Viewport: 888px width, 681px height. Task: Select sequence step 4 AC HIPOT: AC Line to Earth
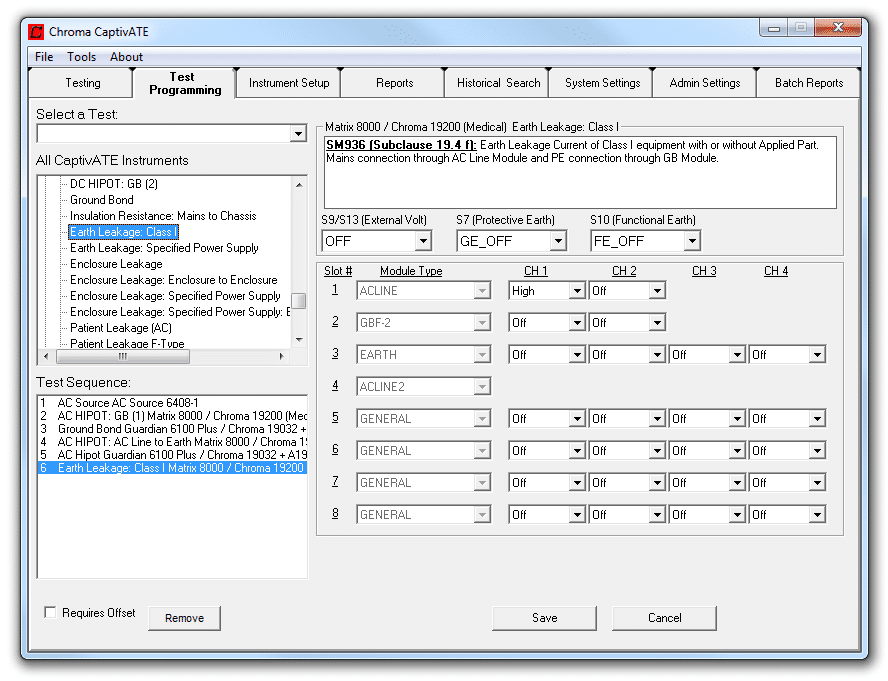pyautogui.click(x=172, y=442)
